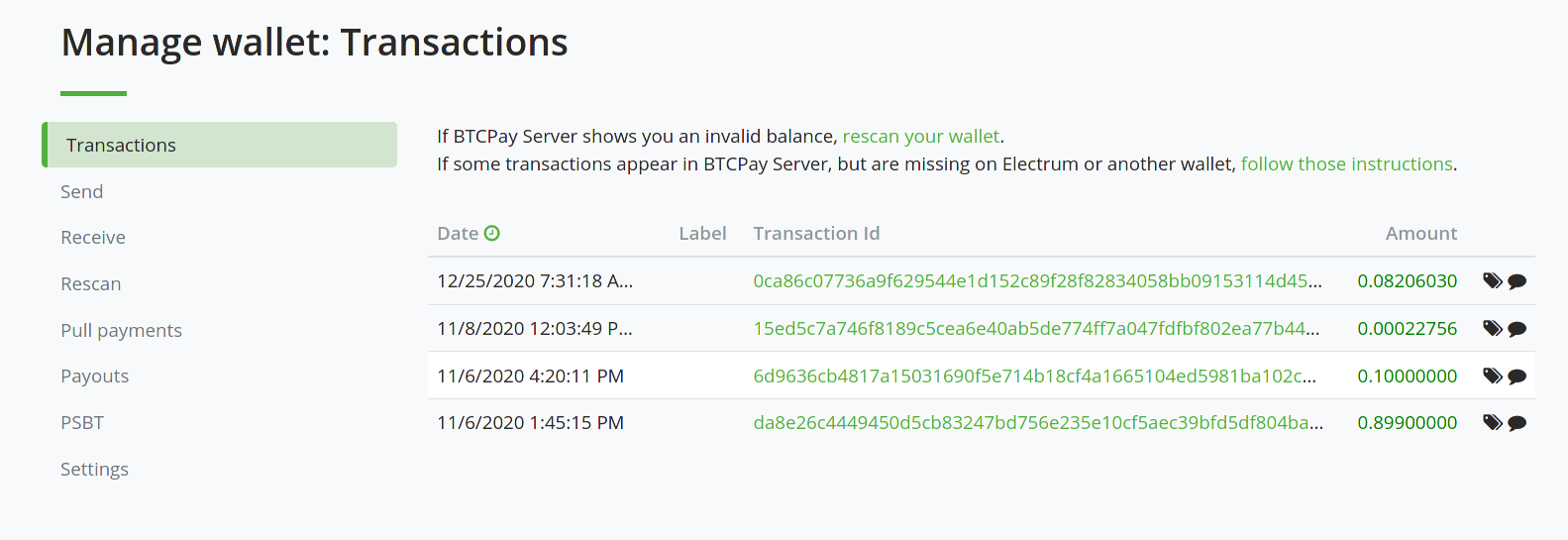Navigate to Payouts
The image size is (1568, 540).
point(95,377)
